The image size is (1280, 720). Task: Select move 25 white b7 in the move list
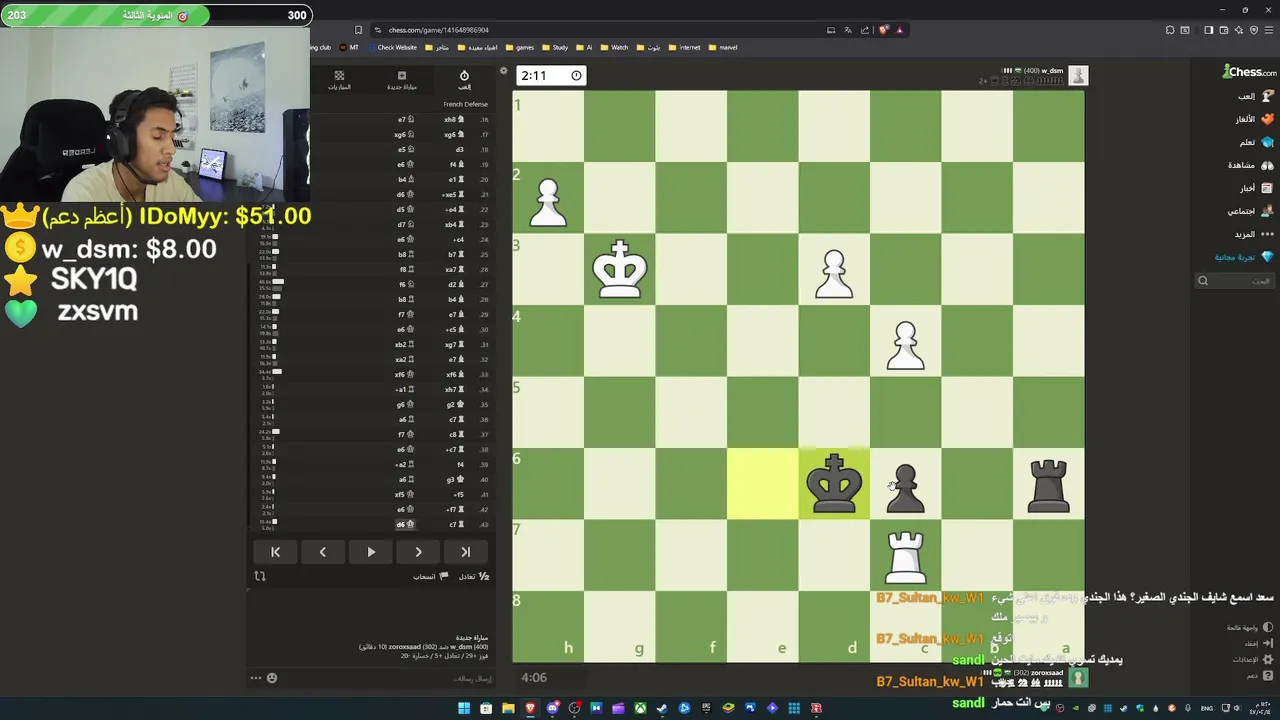coord(455,254)
